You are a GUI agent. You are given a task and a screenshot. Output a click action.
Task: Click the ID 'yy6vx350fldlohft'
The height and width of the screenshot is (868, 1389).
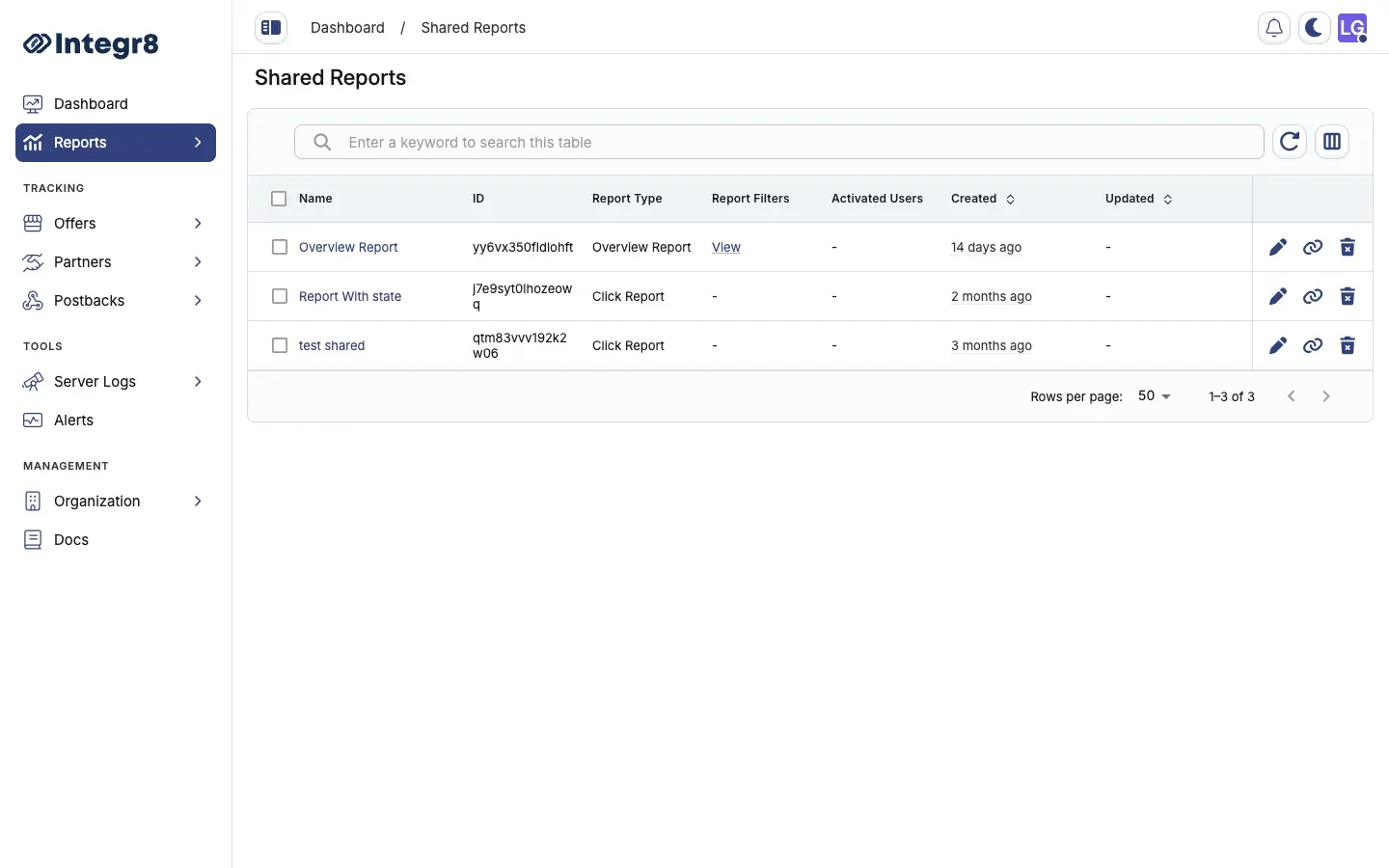coord(523,247)
